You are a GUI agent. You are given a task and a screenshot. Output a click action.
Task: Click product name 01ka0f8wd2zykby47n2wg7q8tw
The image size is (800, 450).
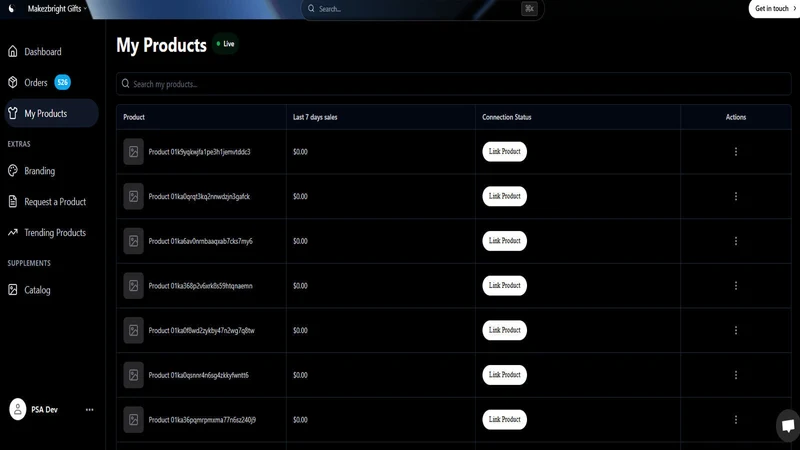[202, 330]
